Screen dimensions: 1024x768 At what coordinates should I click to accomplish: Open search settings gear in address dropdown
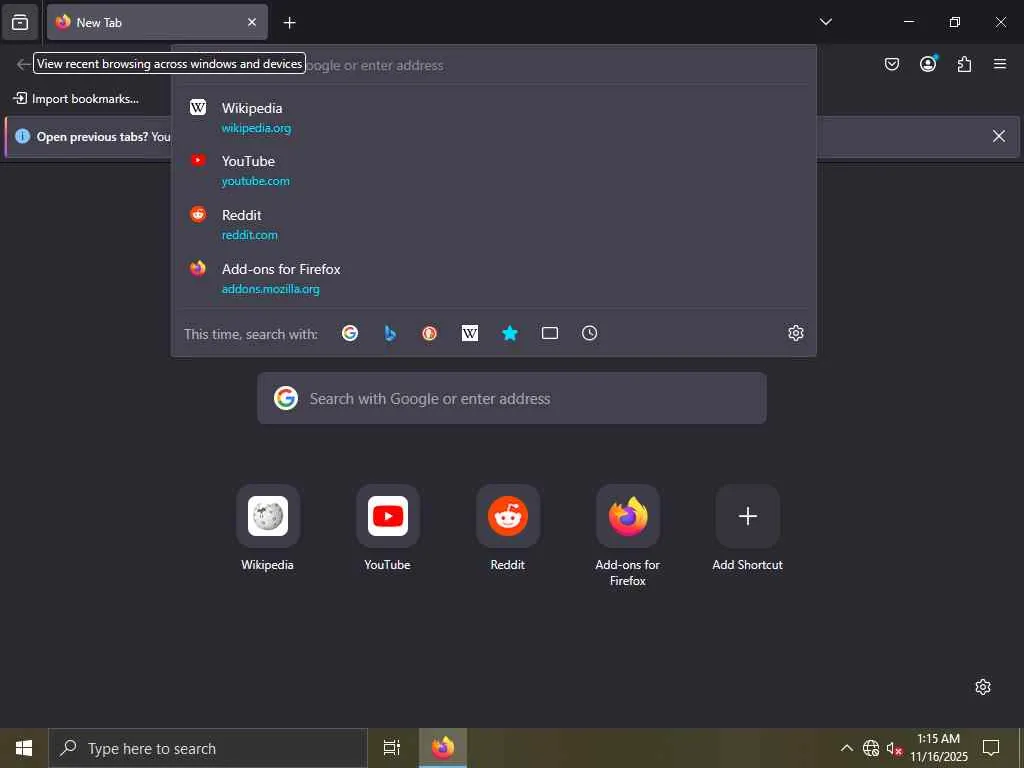tap(795, 333)
